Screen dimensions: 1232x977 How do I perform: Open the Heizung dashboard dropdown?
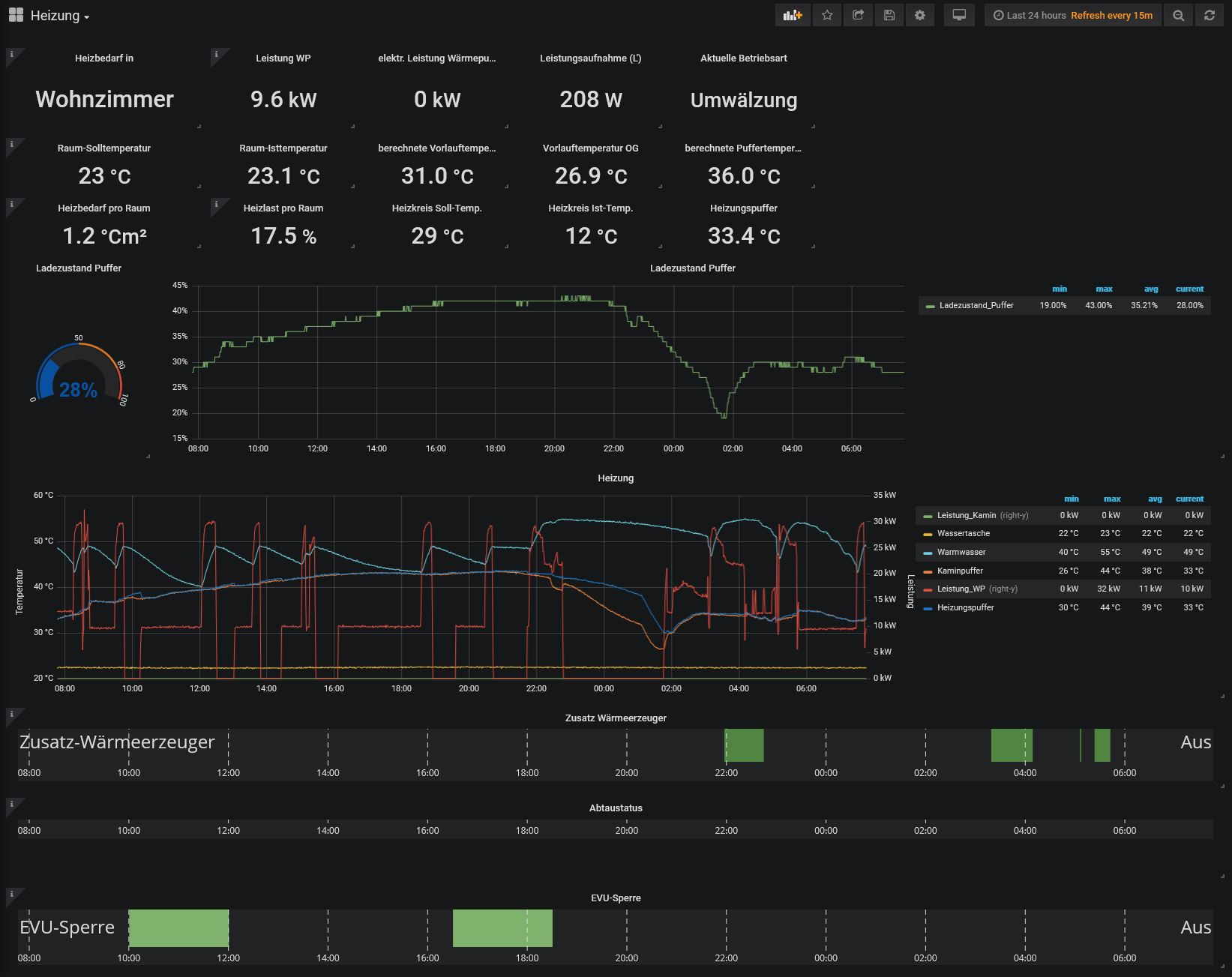60,16
